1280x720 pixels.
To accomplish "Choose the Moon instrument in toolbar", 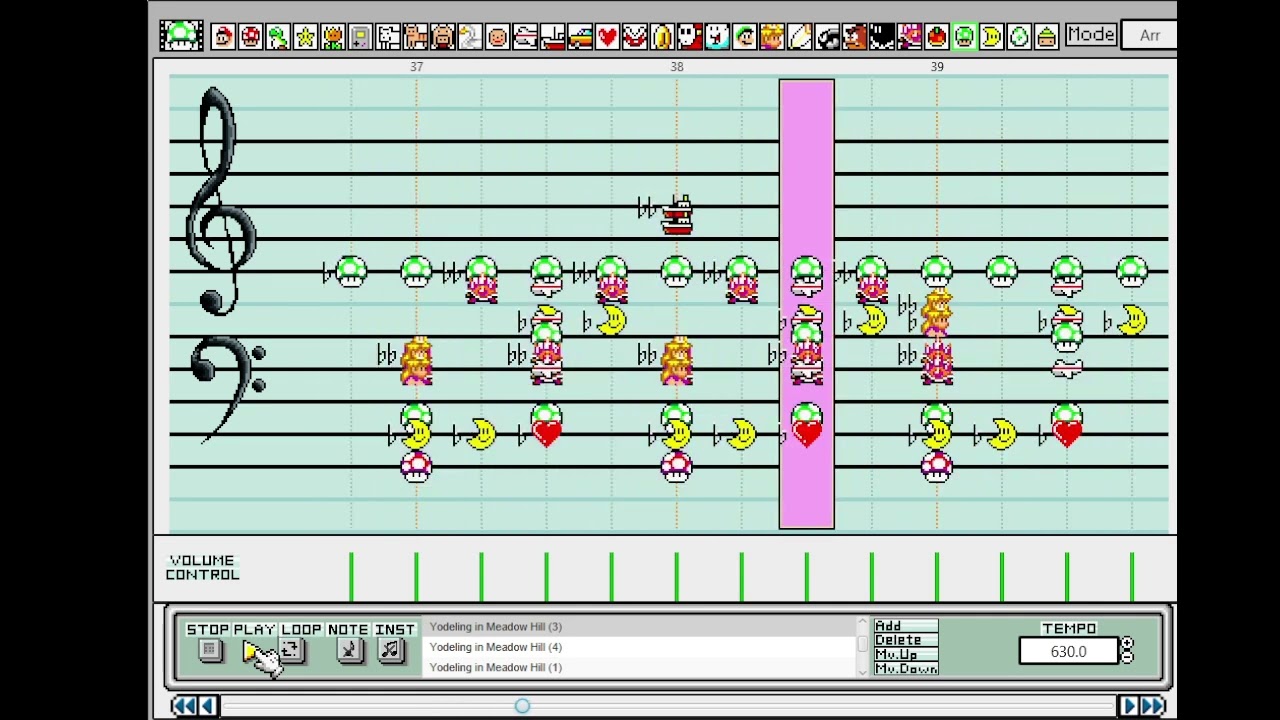I will (991, 37).
